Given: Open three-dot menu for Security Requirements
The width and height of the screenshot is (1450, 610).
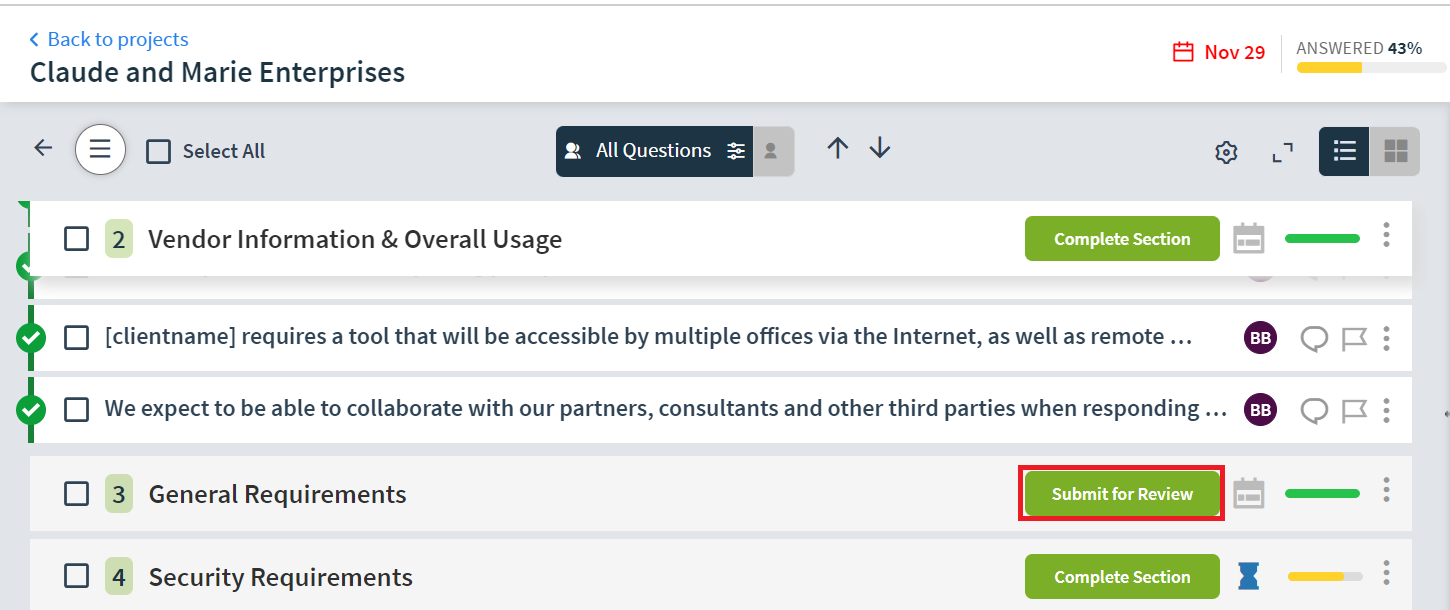Looking at the screenshot, I should 1386,573.
